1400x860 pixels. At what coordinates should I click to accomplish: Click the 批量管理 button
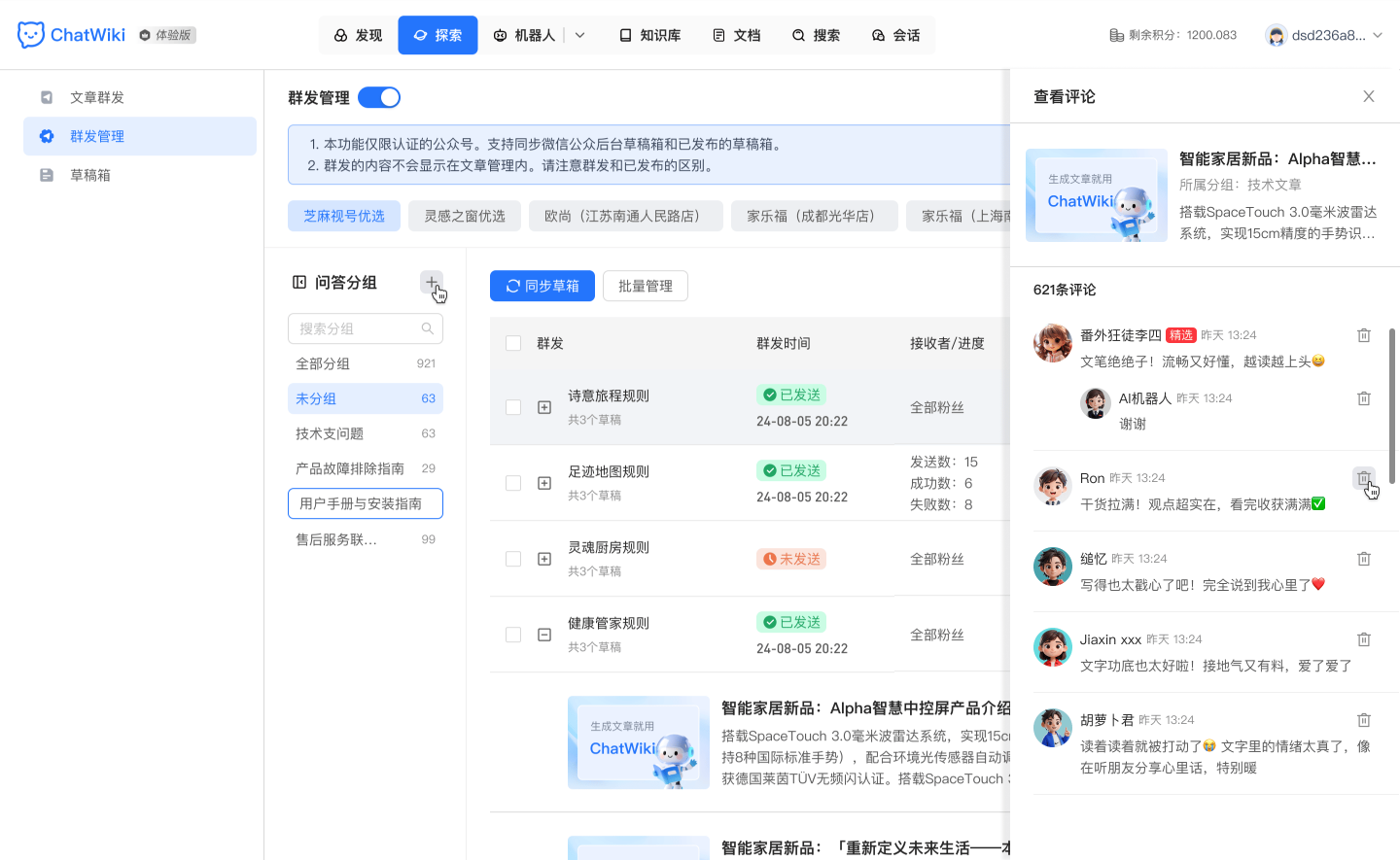click(x=645, y=286)
